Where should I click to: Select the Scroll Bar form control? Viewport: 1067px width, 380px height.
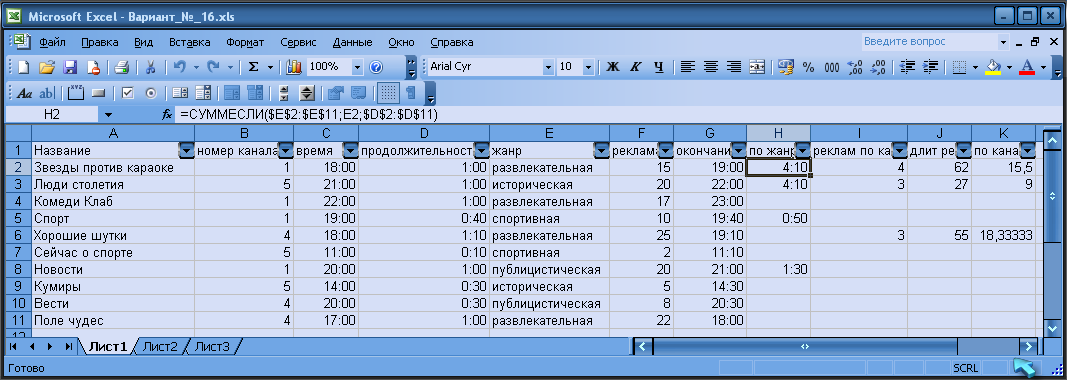284,93
